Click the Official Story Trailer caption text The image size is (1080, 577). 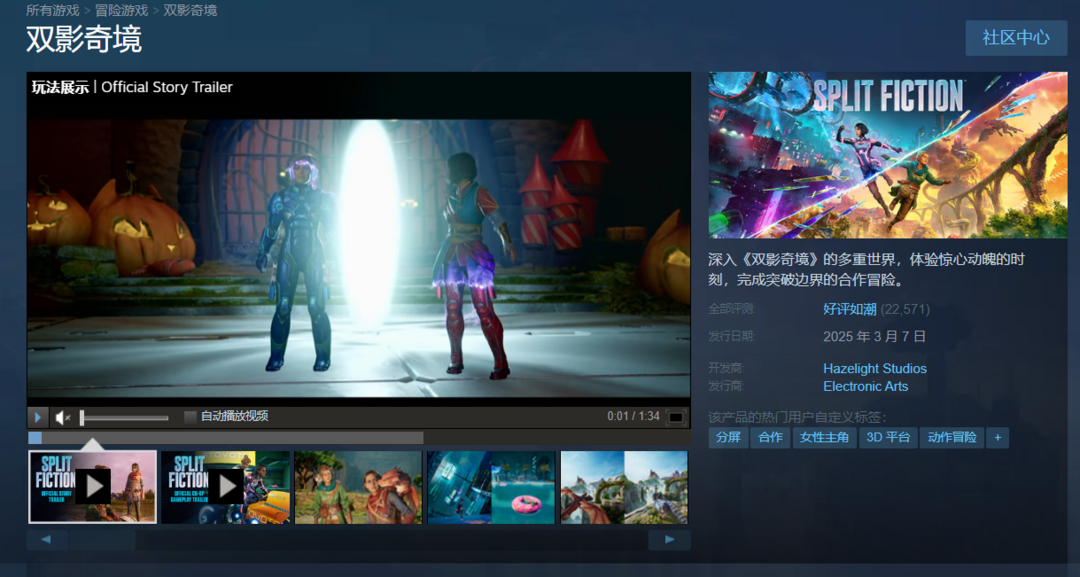167,87
